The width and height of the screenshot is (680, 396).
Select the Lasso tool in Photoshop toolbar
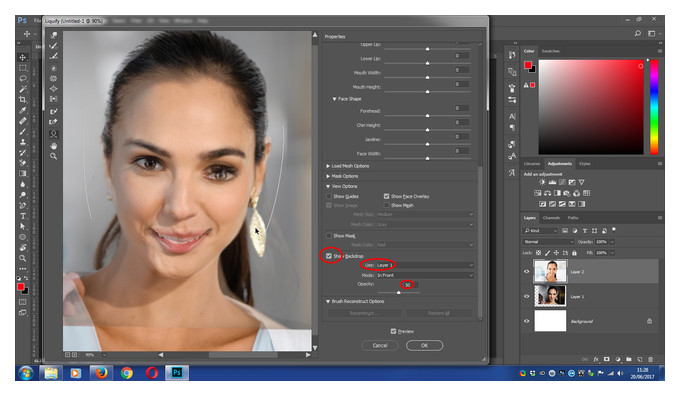coord(23,79)
